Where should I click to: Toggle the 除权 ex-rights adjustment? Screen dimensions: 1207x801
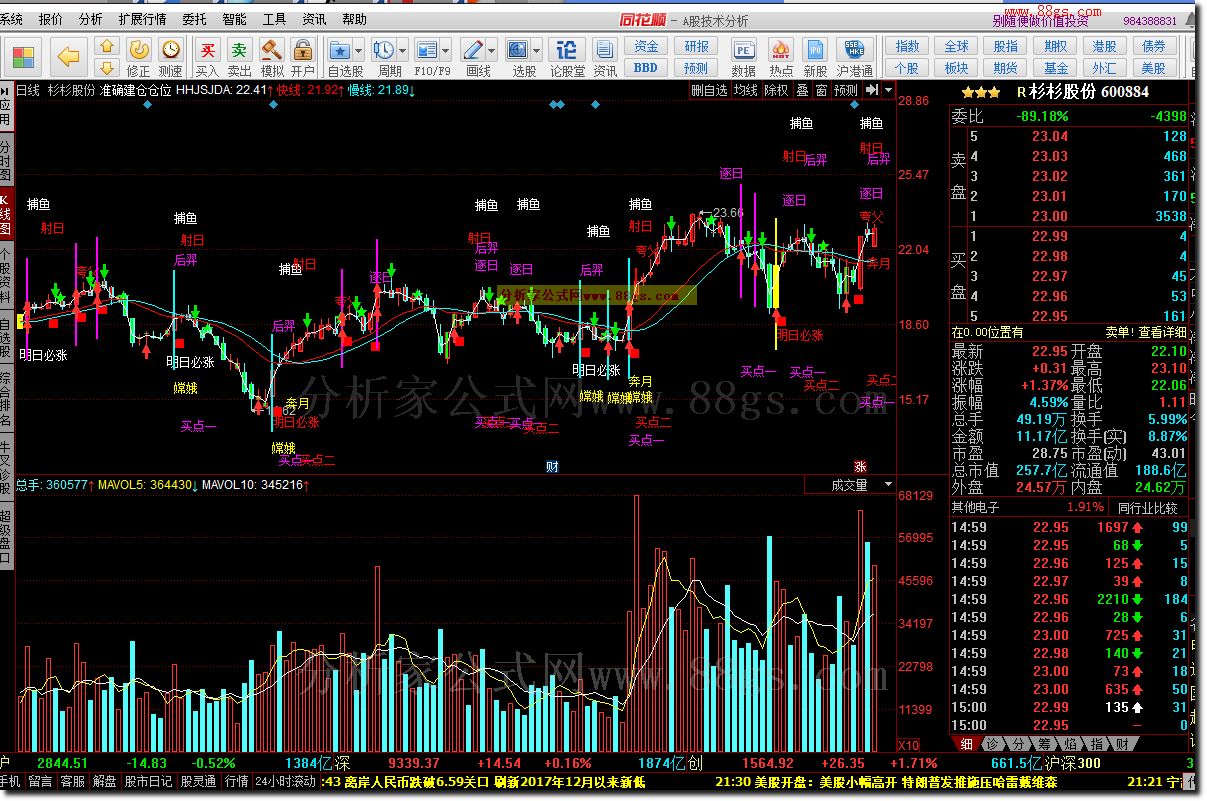tap(776, 90)
